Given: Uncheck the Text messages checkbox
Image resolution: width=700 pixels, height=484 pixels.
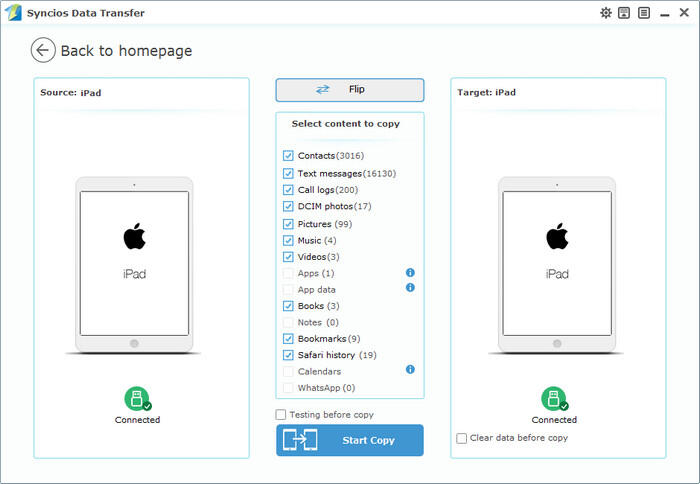Looking at the screenshot, I should pyautogui.click(x=288, y=173).
